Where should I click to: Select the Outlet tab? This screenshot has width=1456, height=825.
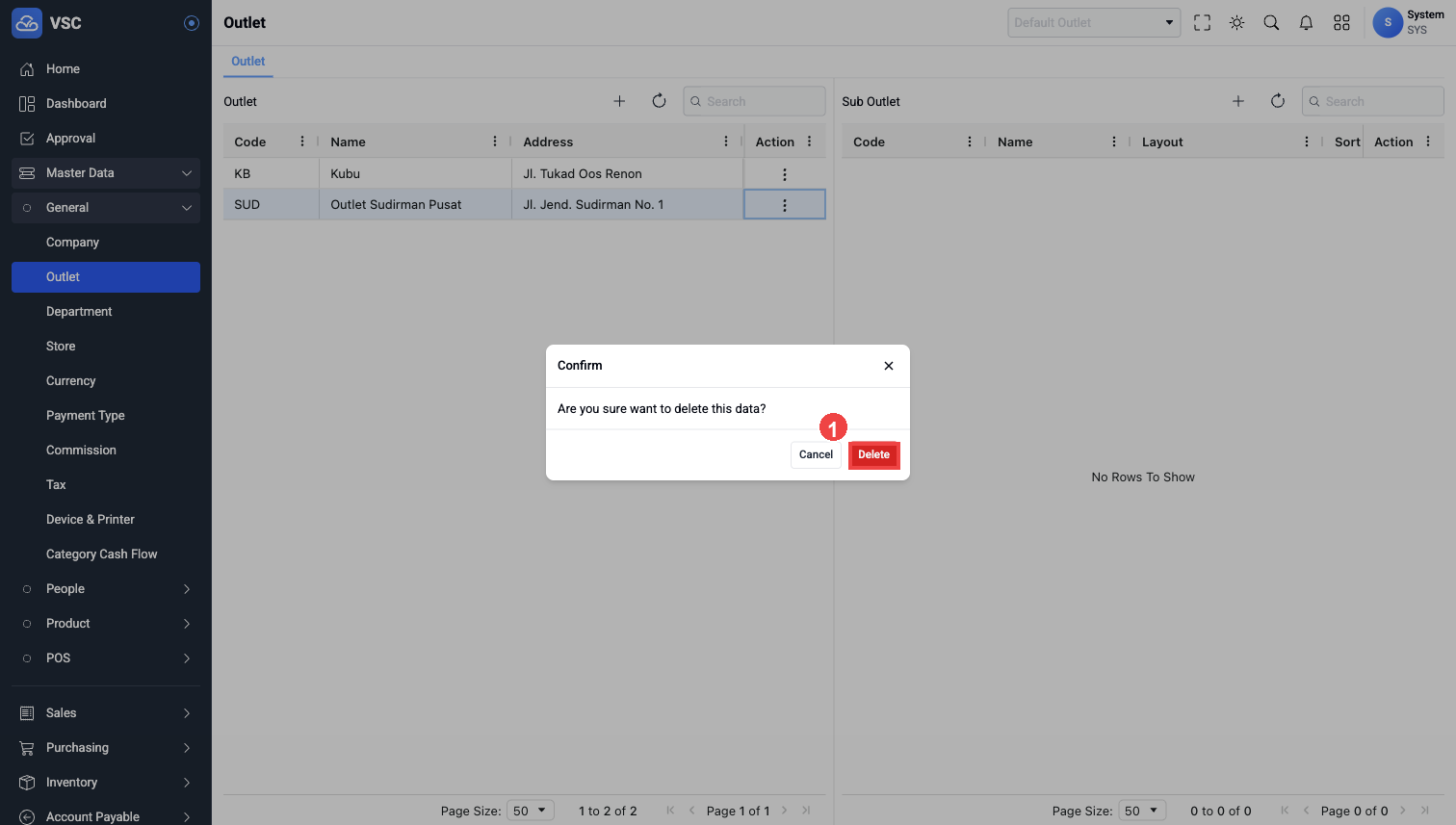(248, 61)
